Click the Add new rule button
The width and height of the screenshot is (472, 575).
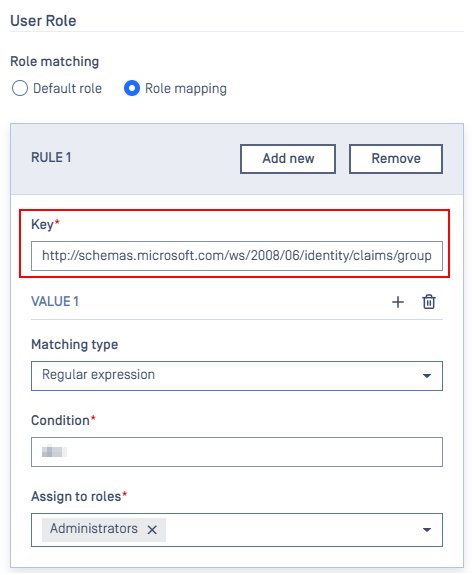click(x=288, y=159)
